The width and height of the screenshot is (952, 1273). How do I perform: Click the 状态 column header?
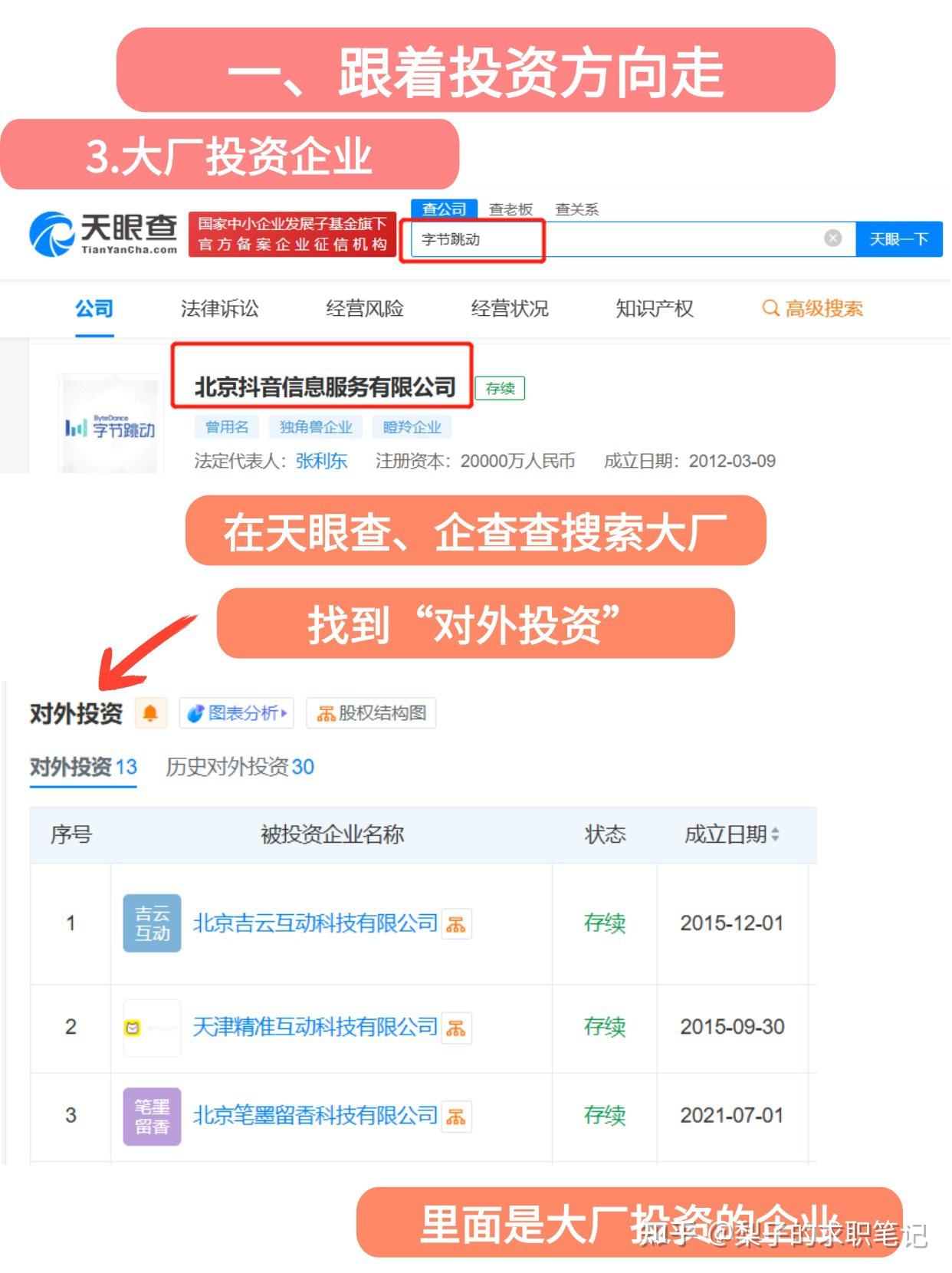605,834
